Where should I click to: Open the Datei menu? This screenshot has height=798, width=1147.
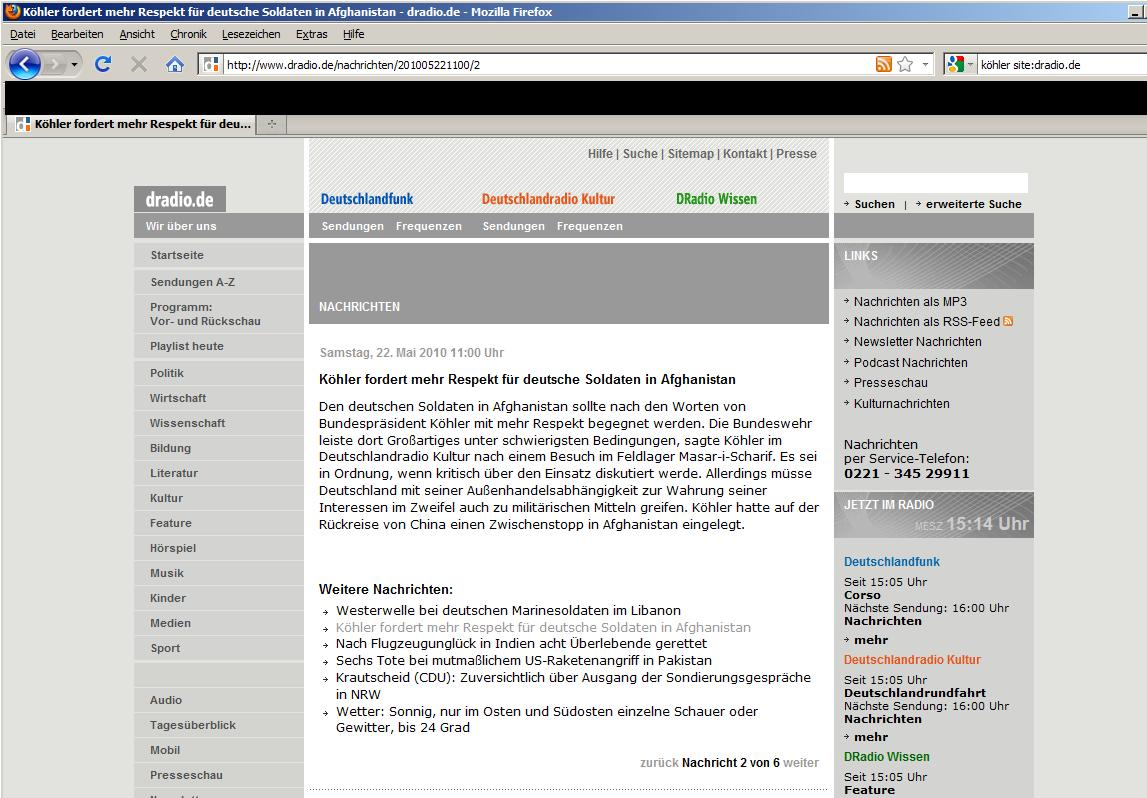point(23,34)
